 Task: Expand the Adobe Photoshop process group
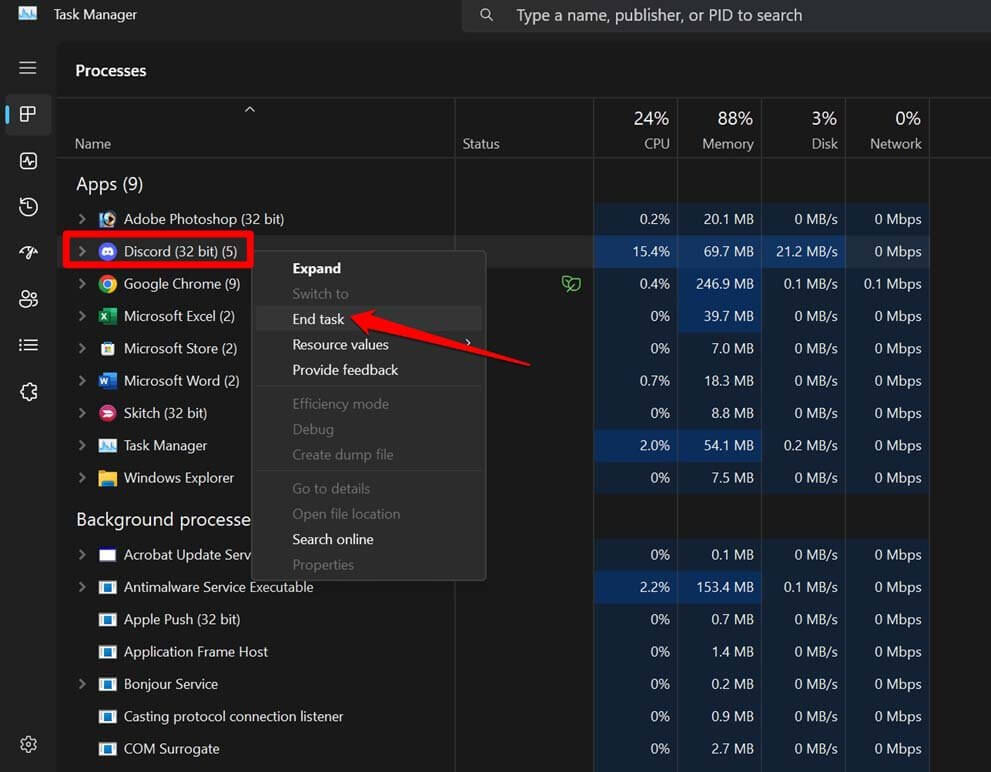pos(82,219)
